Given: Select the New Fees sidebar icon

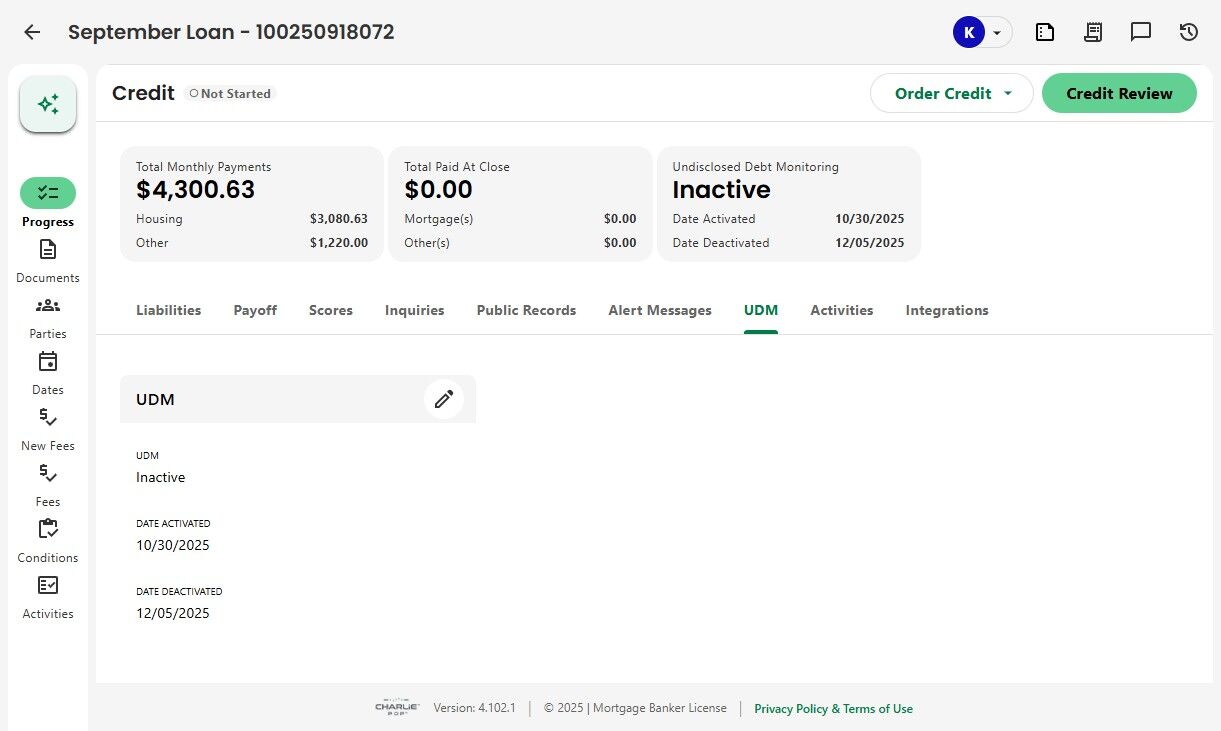Looking at the screenshot, I should (x=48, y=418).
